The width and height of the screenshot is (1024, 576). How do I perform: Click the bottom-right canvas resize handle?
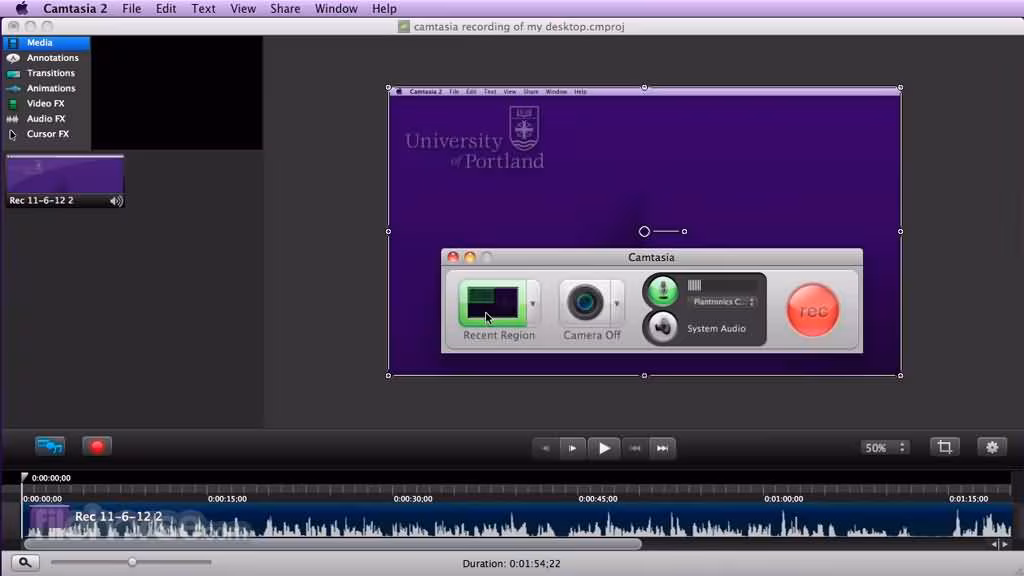[x=901, y=376]
